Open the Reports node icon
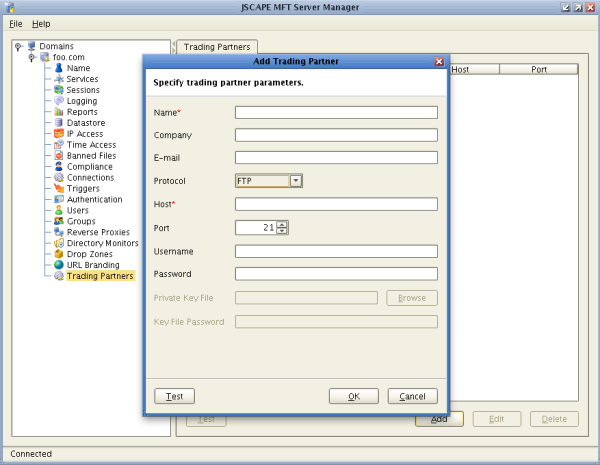 click(x=59, y=112)
